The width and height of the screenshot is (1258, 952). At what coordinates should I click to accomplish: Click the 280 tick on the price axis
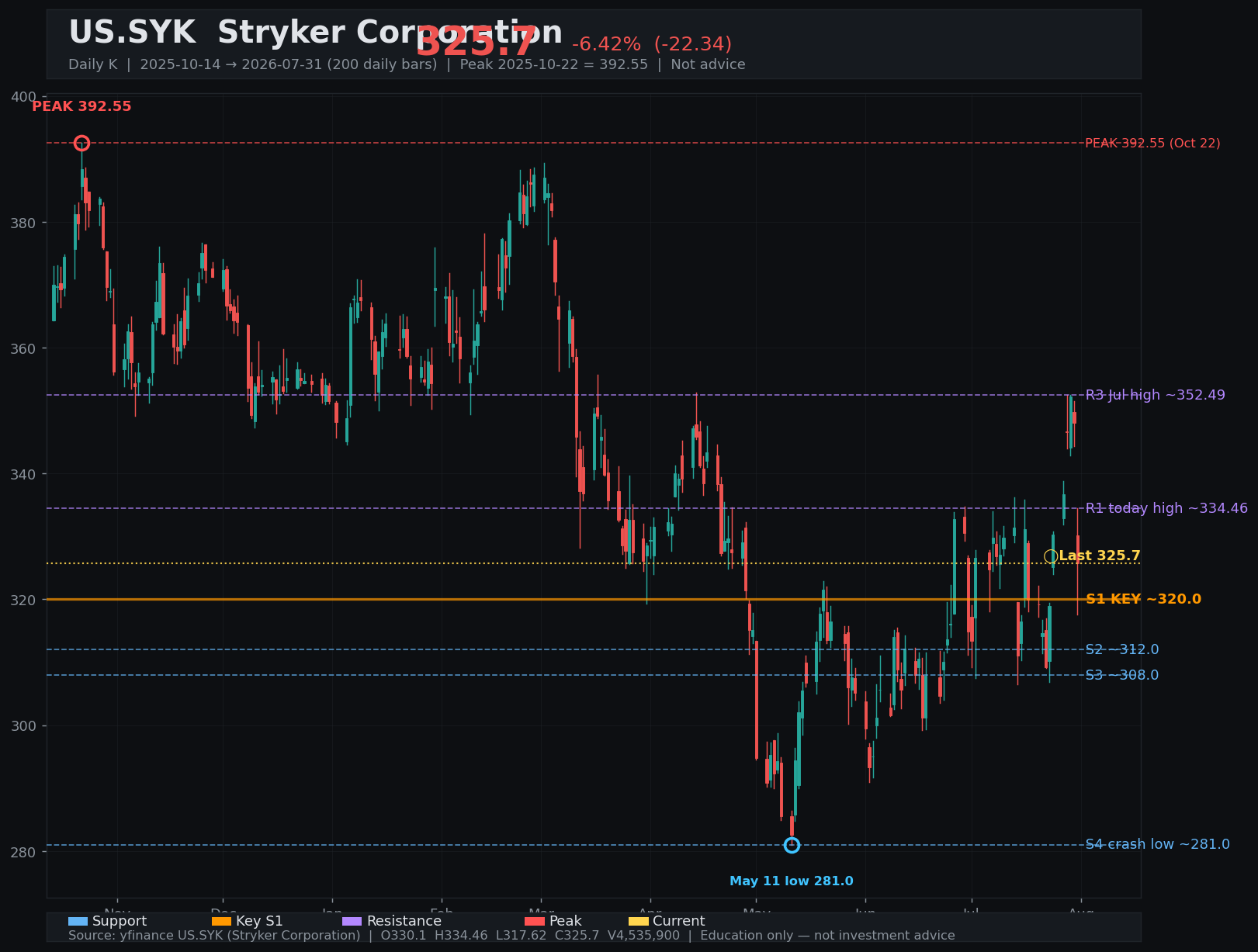pos(24,852)
